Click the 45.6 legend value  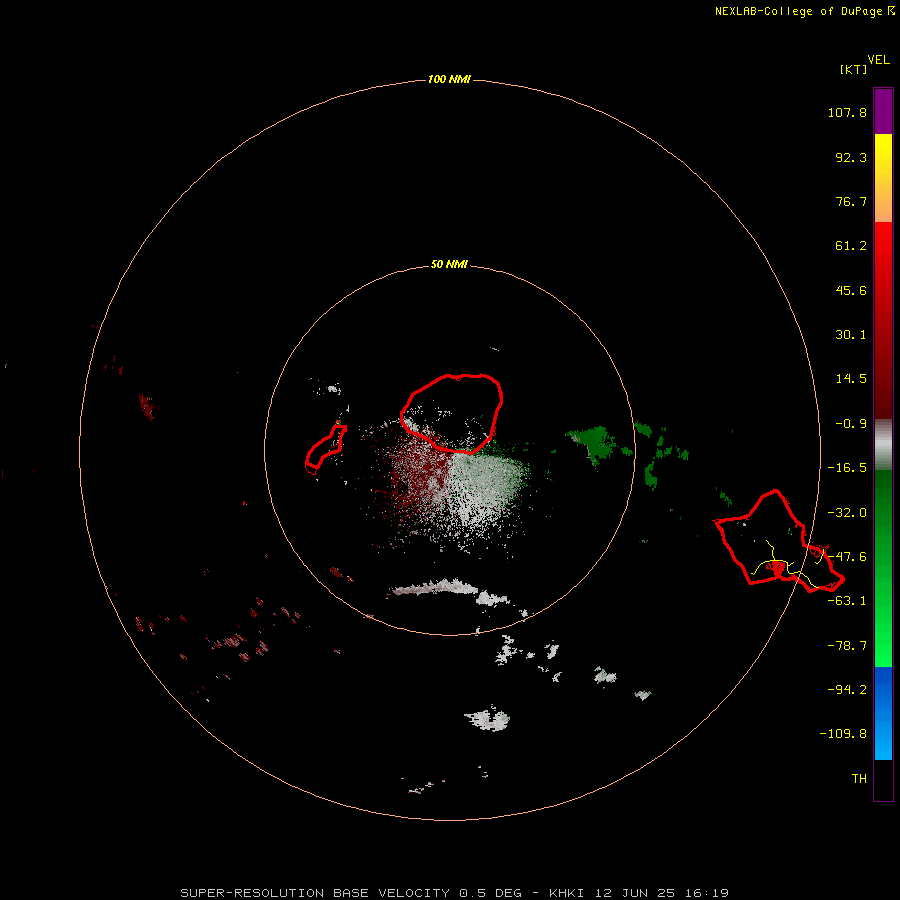(851, 290)
